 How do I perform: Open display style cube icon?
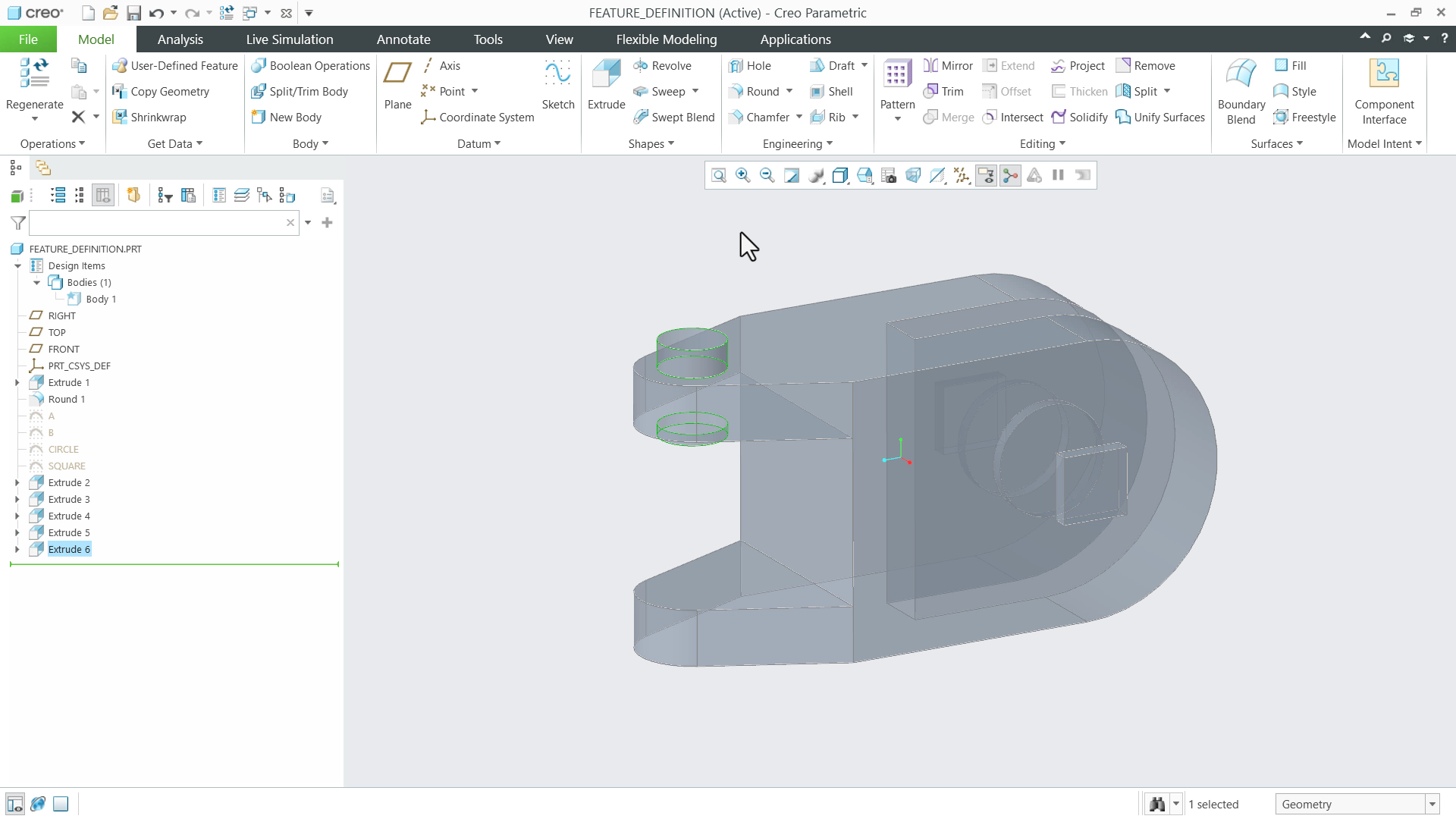(x=840, y=175)
